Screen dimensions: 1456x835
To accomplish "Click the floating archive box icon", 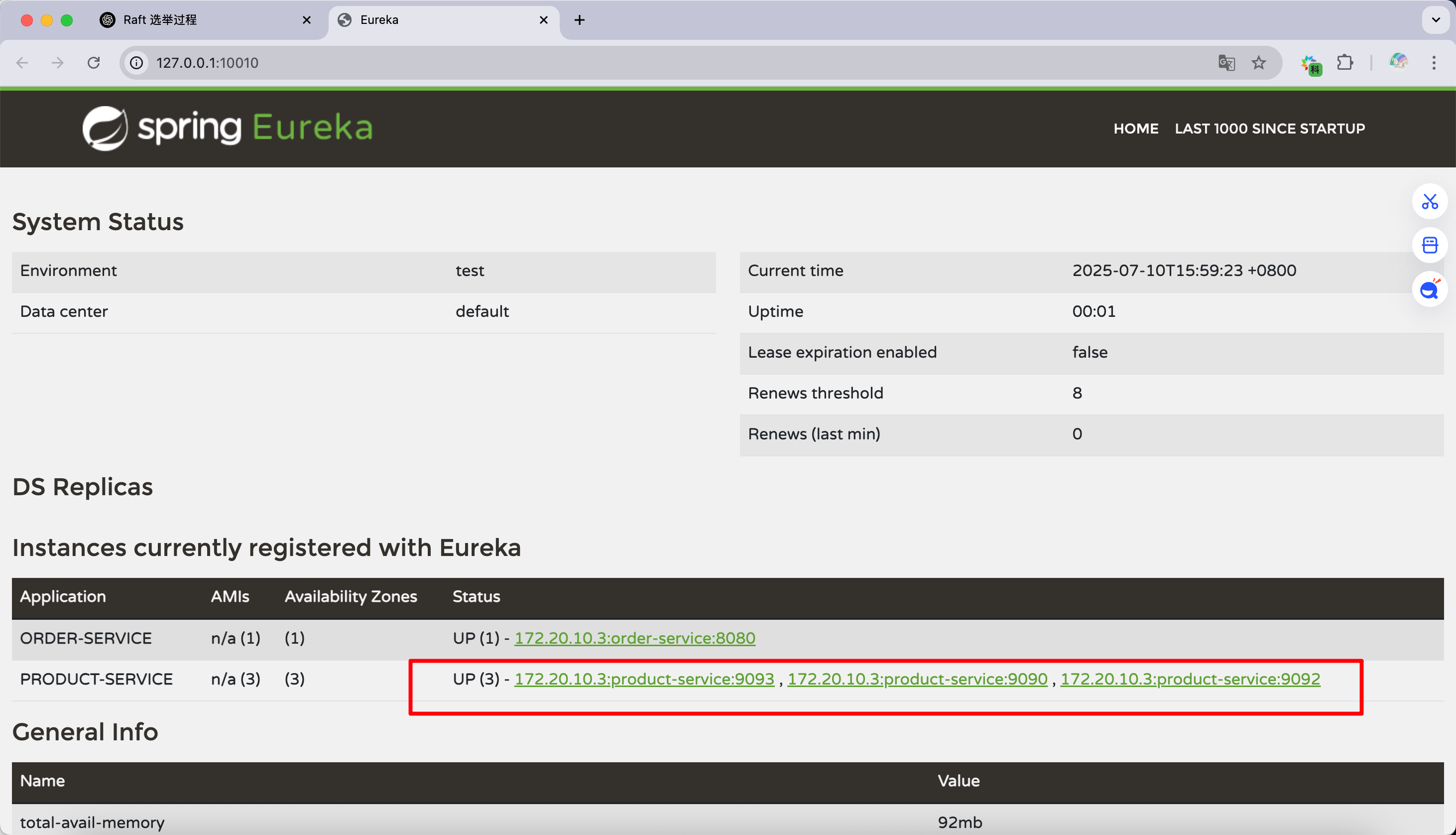I will click(1430, 246).
